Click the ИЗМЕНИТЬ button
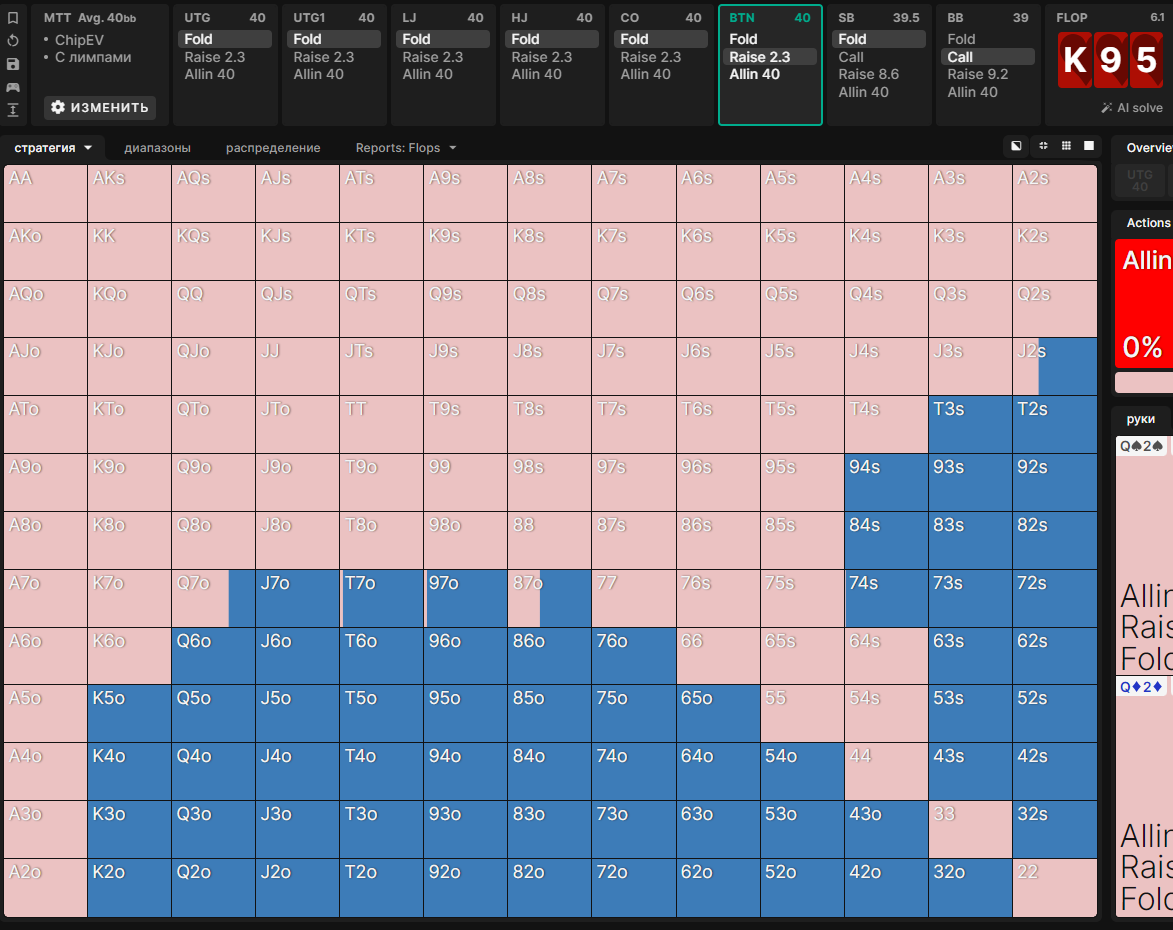This screenshot has height=930, width=1173. [100, 107]
